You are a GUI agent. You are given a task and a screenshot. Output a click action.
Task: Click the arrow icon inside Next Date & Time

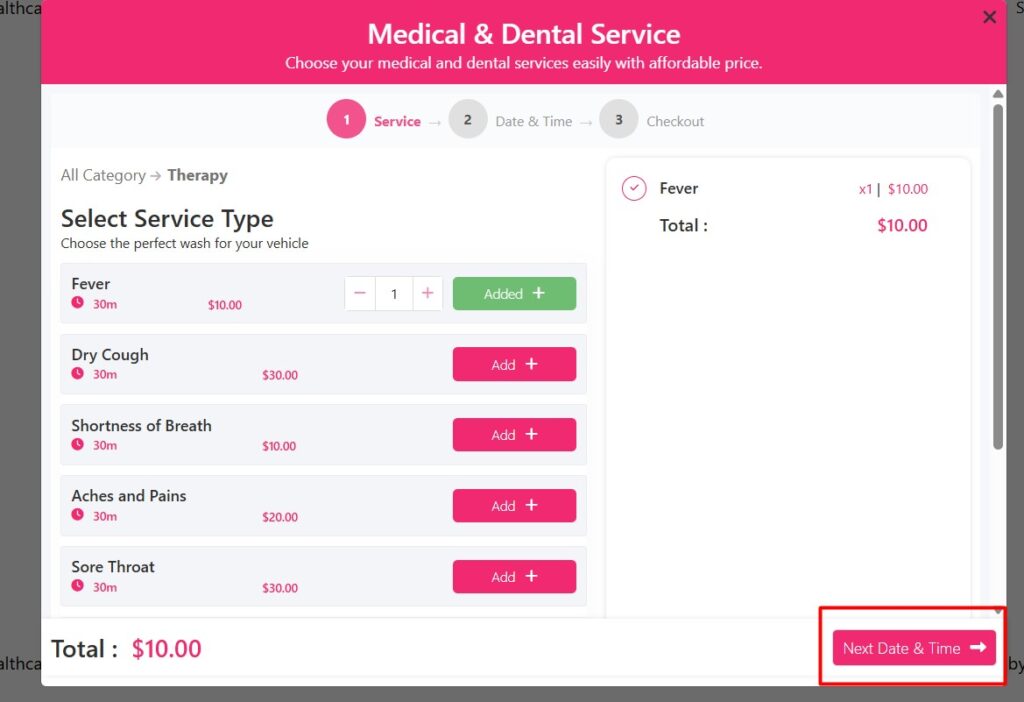coord(977,648)
